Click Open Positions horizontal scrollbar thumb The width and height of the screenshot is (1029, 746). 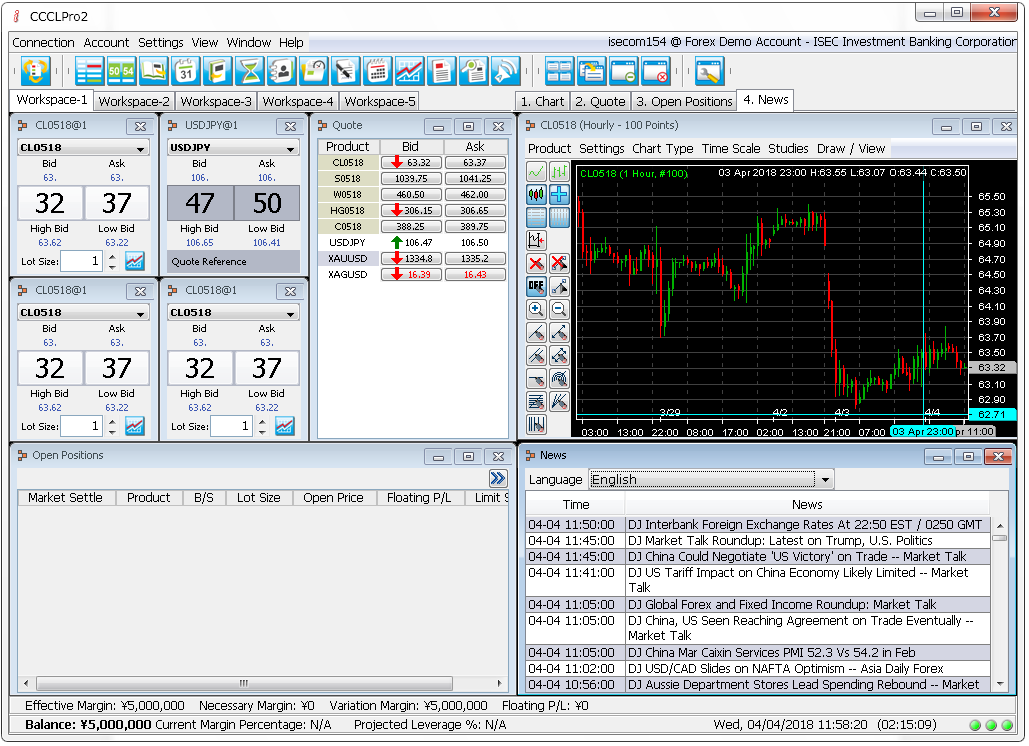pyautogui.click(x=243, y=684)
